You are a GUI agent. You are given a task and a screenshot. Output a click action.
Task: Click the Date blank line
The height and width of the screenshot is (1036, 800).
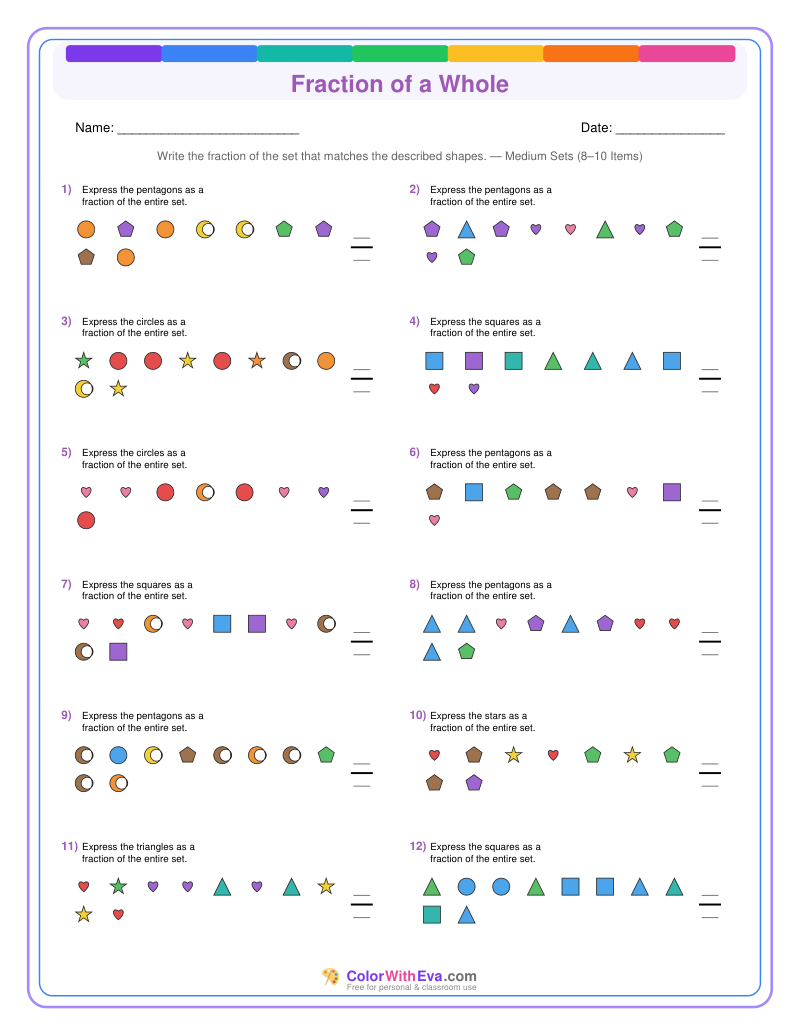tap(670, 130)
